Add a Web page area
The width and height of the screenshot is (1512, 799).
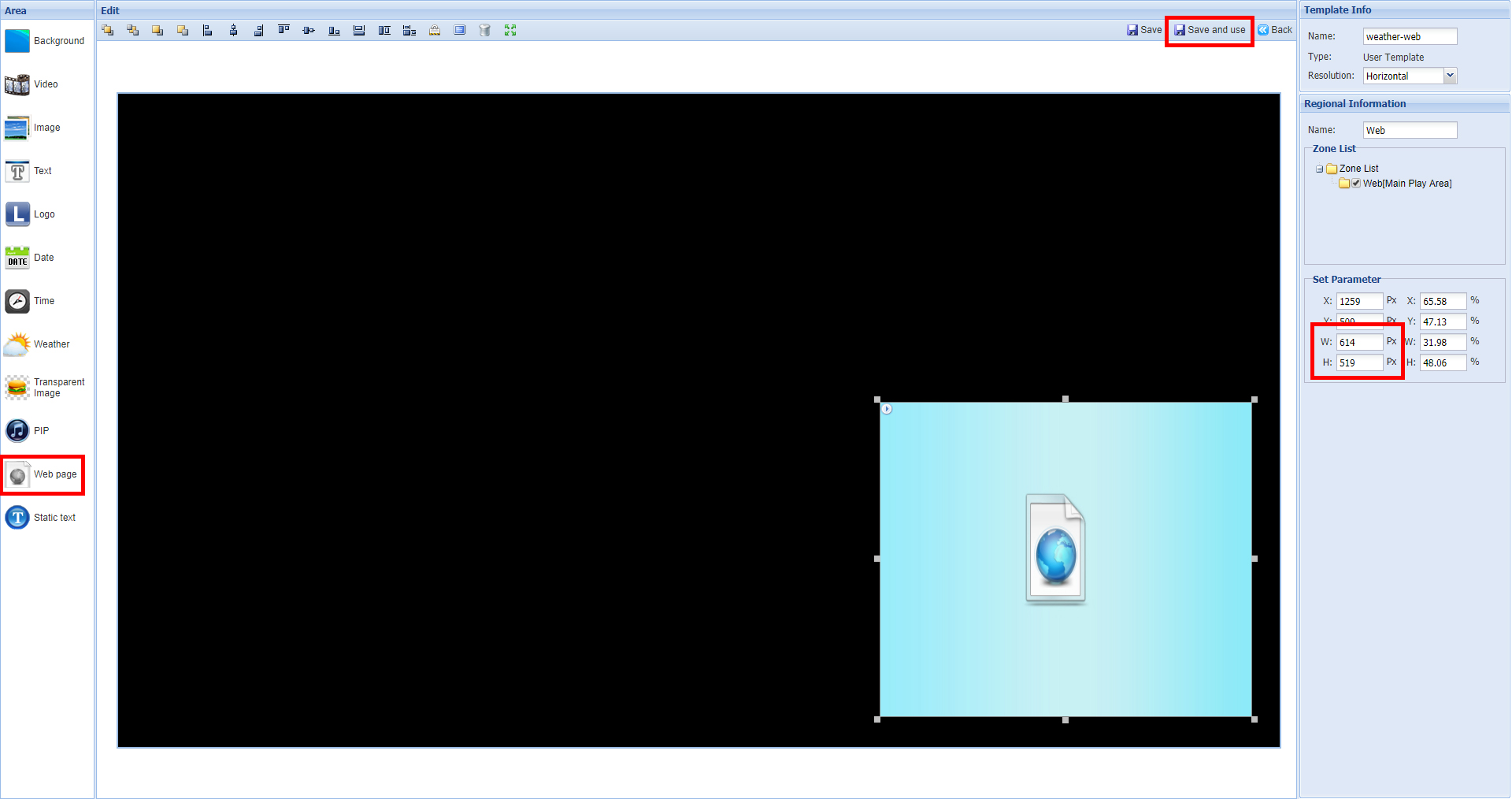(x=42, y=474)
